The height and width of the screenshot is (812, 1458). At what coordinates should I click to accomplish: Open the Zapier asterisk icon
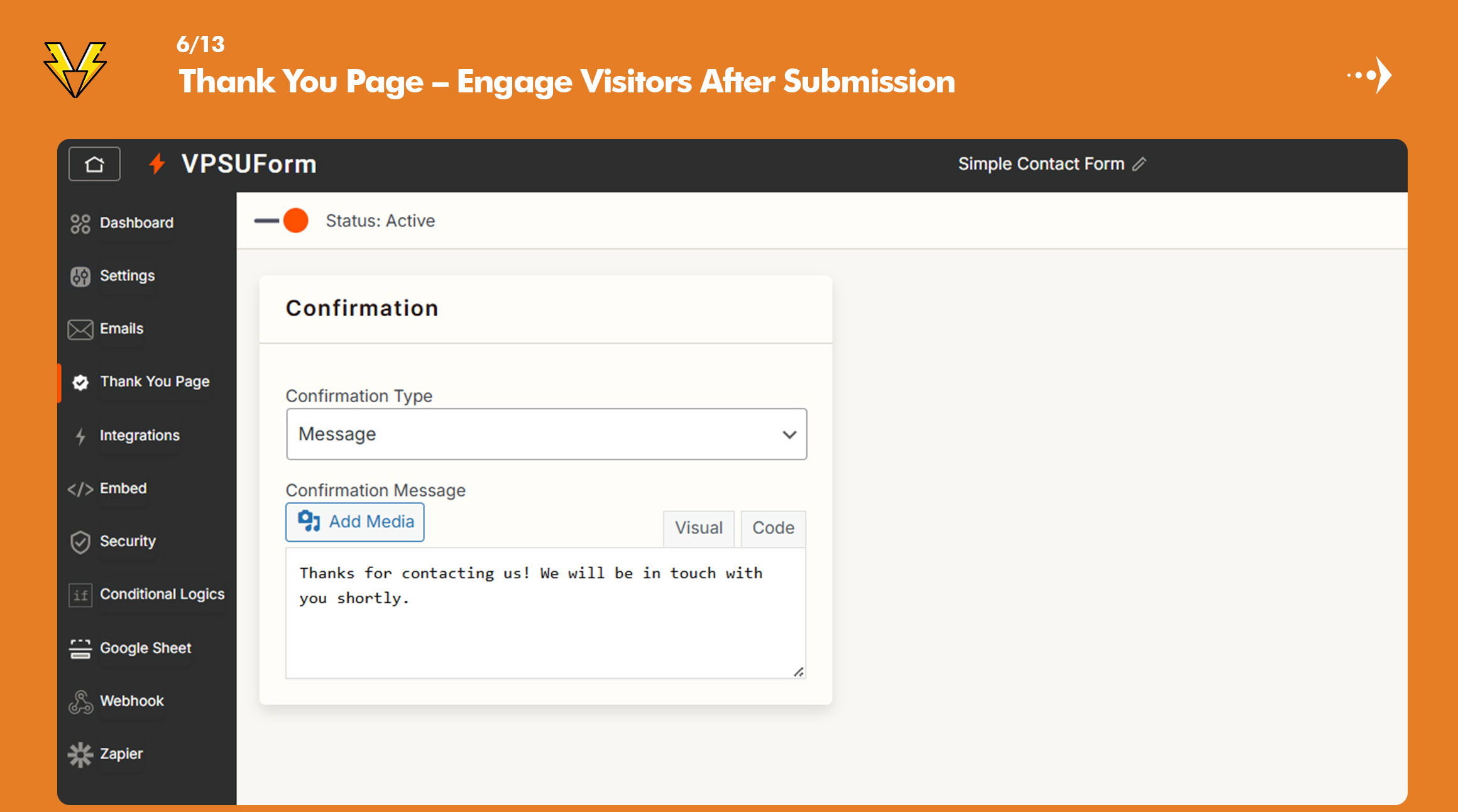click(x=80, y=754)
